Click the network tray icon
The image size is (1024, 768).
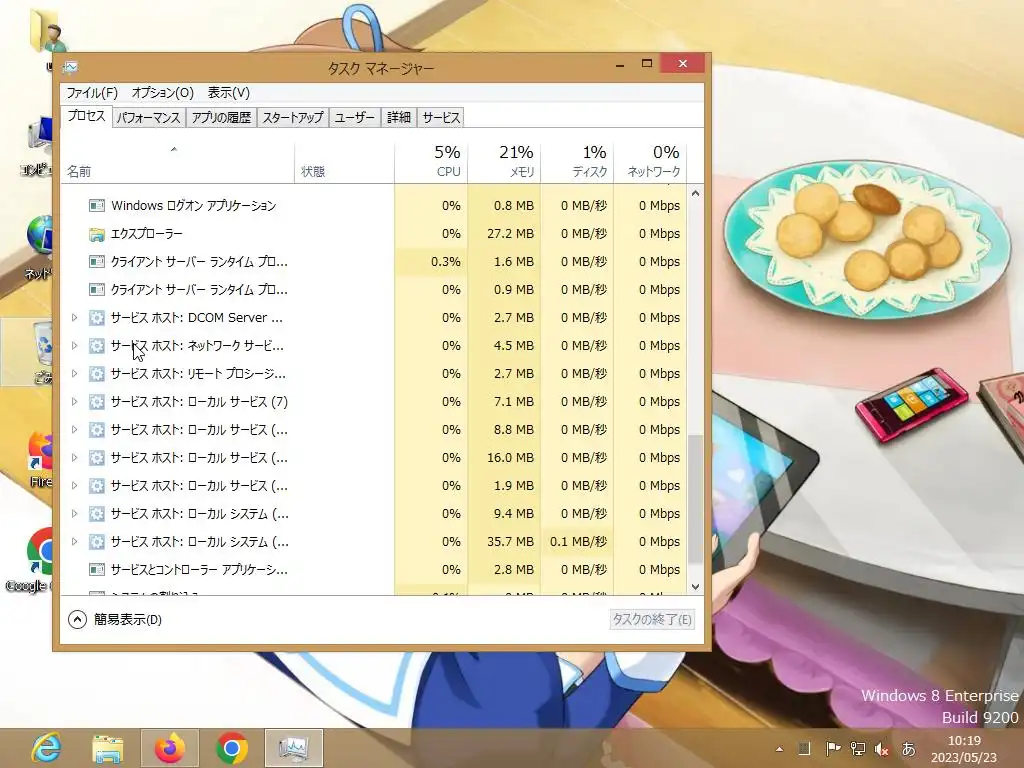(857, 749)
